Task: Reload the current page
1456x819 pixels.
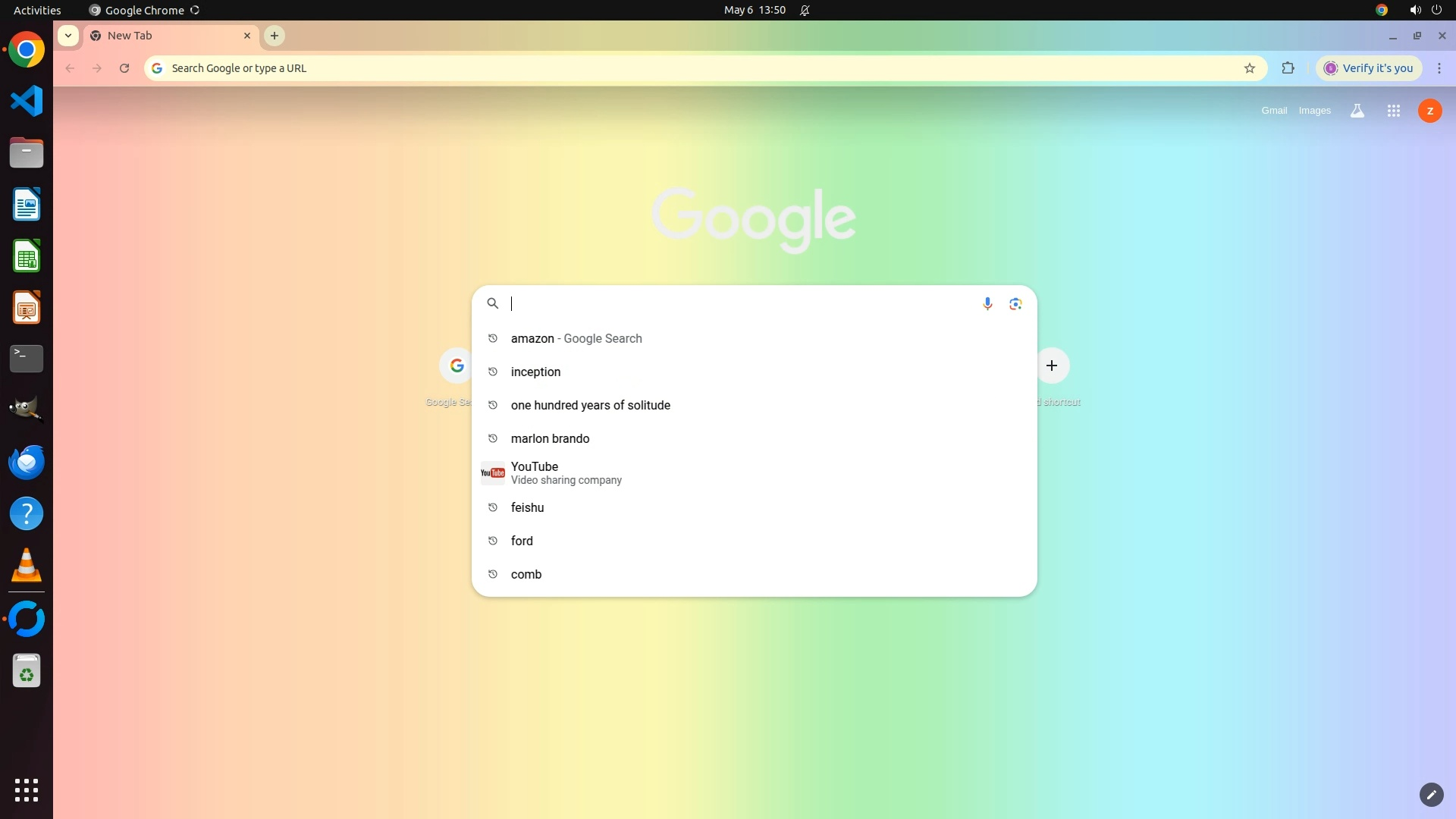Action: tap(124, 68)
